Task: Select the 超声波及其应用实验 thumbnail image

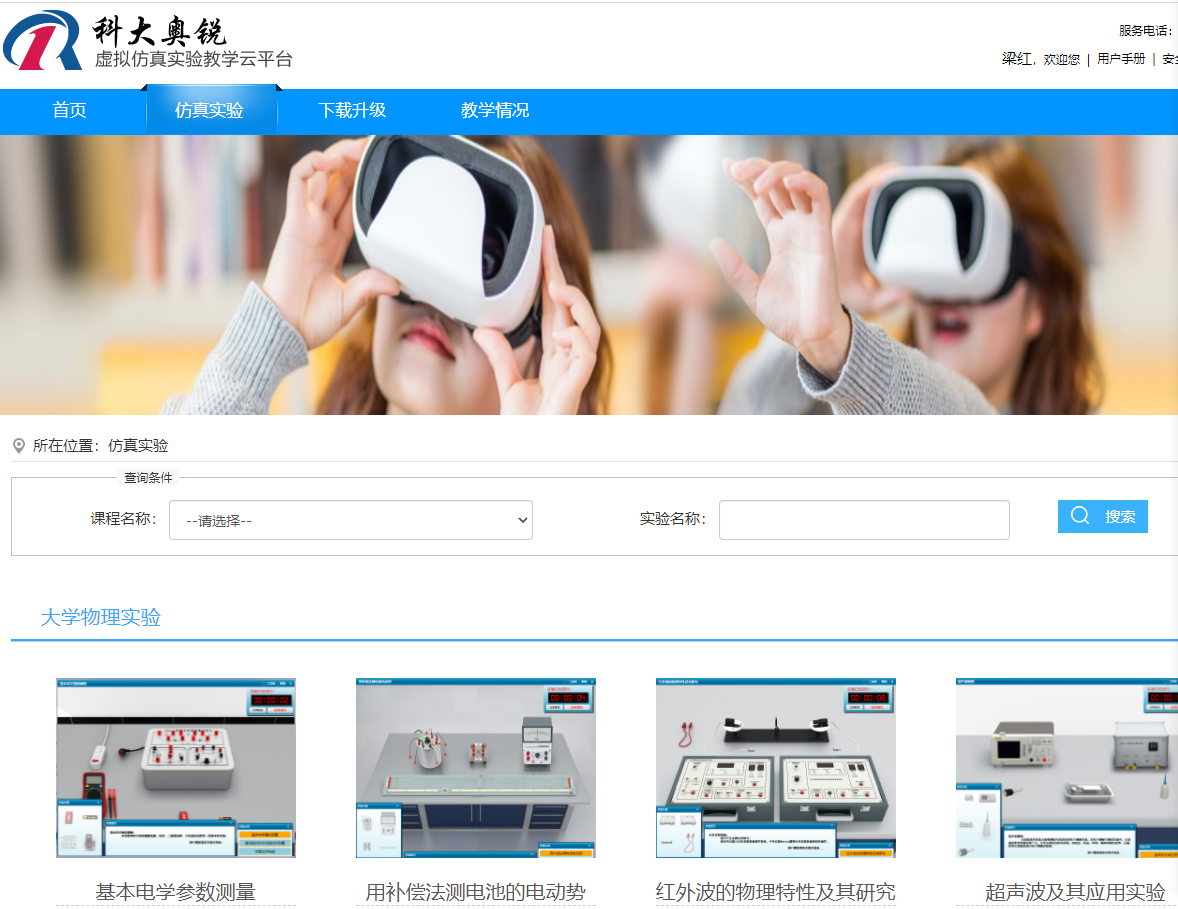Action: coord(1066,767)
